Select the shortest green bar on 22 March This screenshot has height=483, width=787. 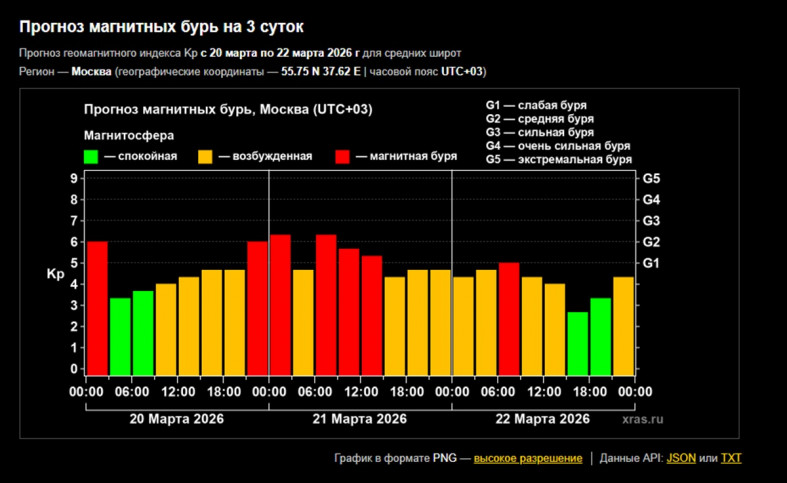click(577, 343)
